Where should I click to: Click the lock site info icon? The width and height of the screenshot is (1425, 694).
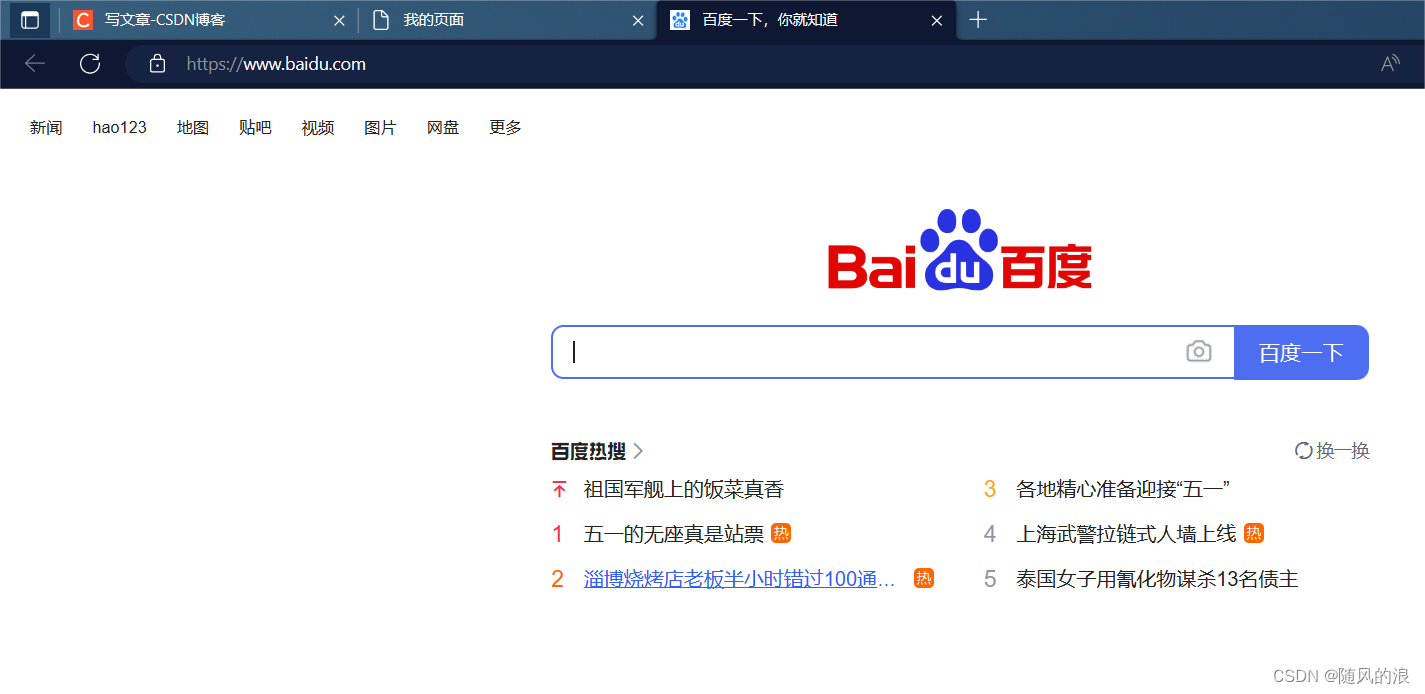coord(157,64)
